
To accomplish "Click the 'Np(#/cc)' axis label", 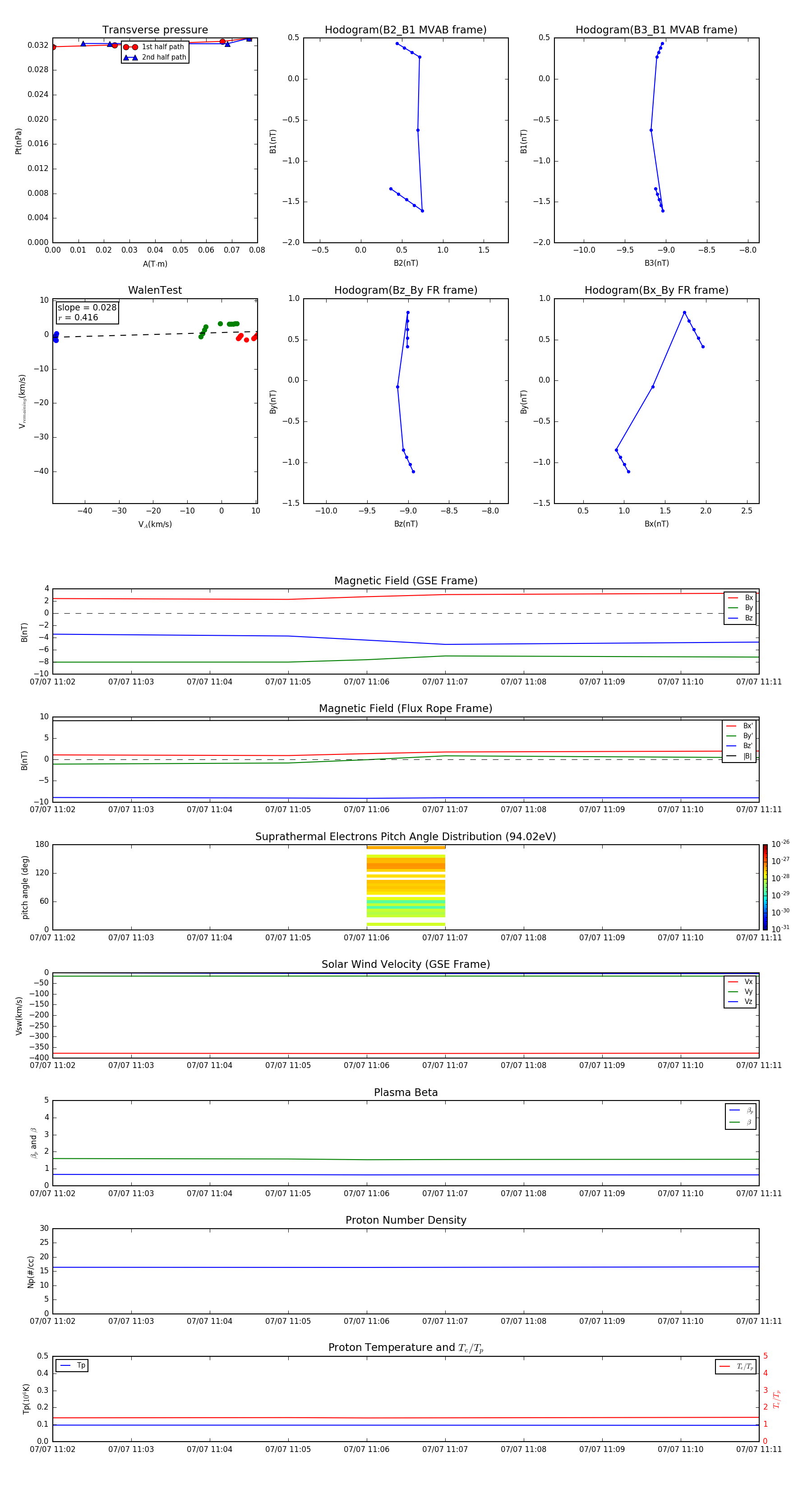I will point(31,1272).
